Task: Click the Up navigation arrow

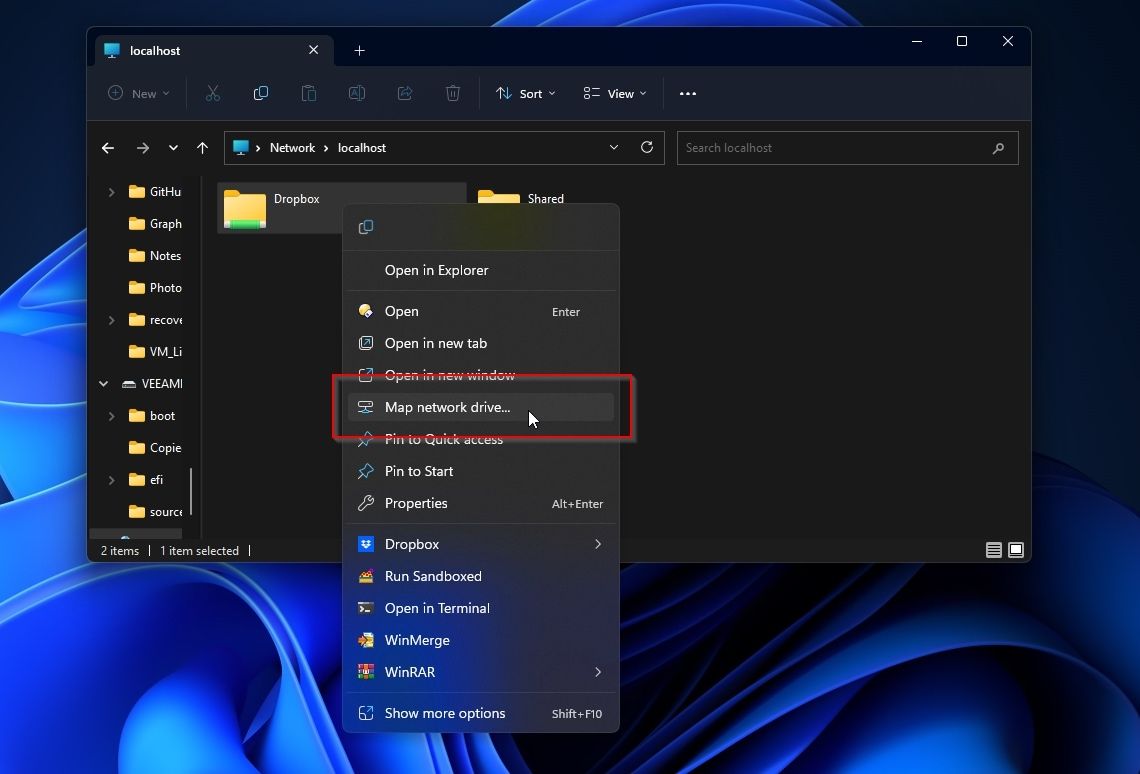Action: pyautogui.click(x=202, y=147)
